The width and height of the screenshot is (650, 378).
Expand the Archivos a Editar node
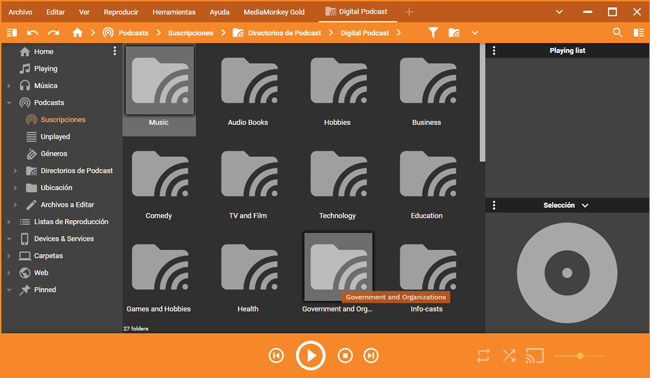click(15, 205)
